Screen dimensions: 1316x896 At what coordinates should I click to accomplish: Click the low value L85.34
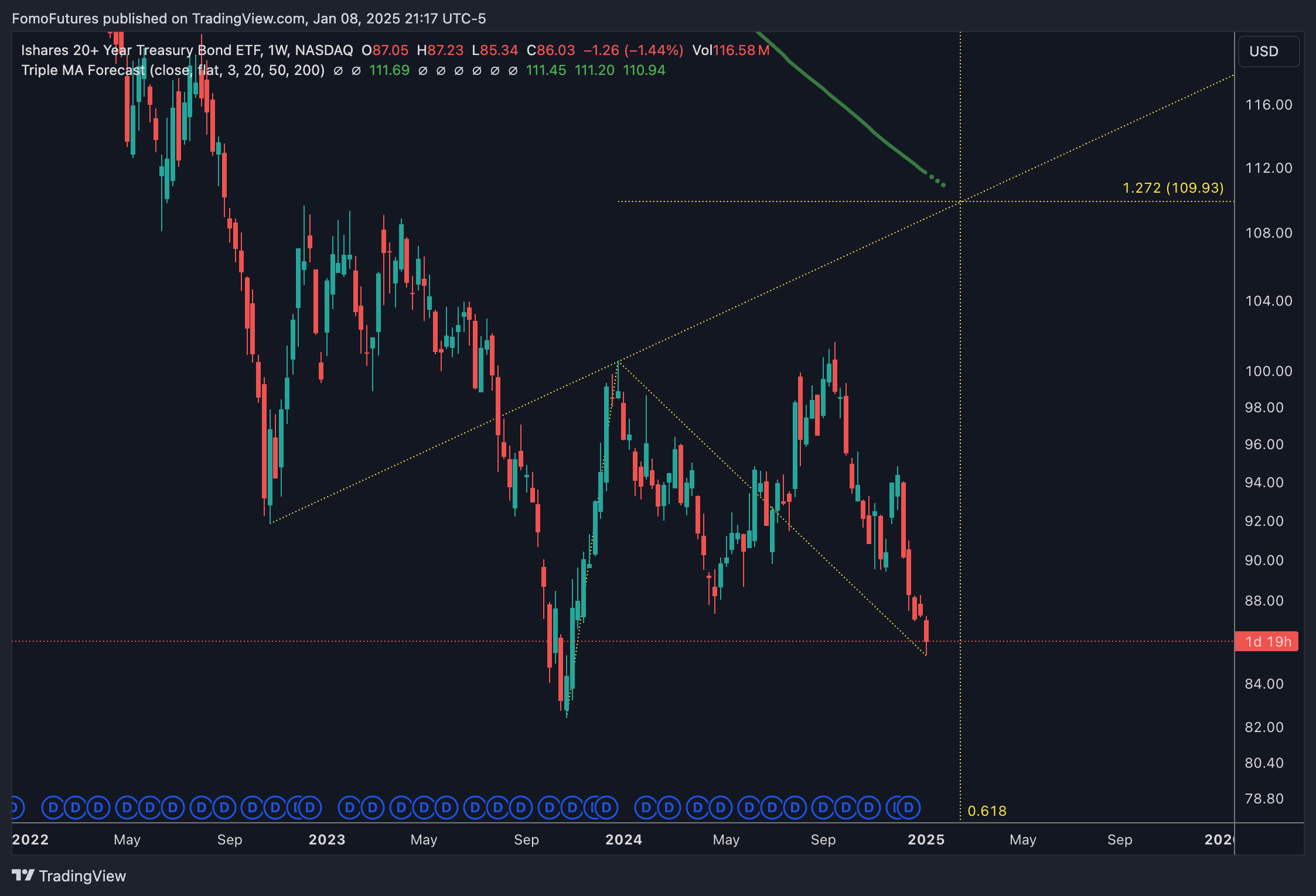495,50
